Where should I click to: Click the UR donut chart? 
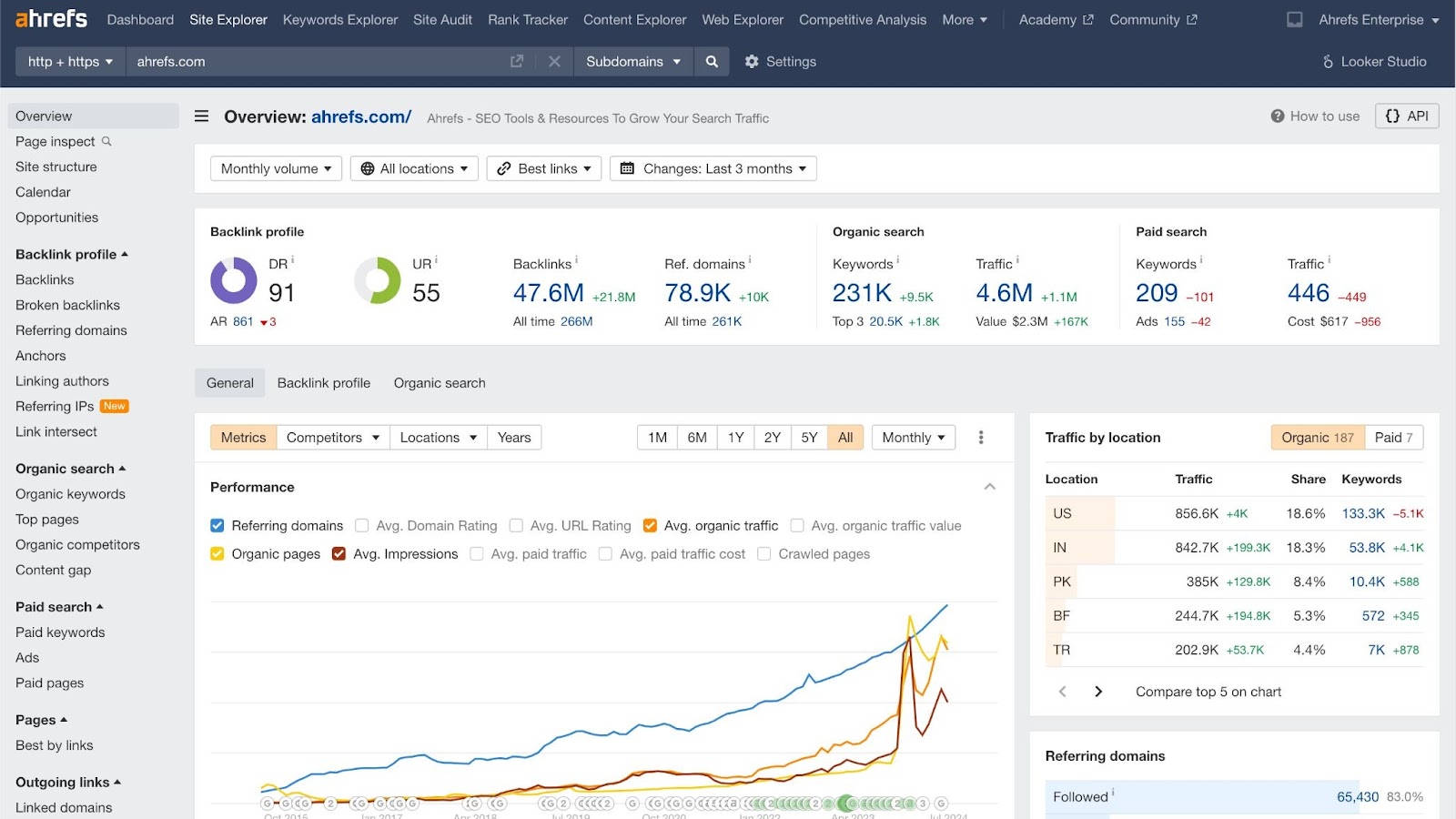378,280
